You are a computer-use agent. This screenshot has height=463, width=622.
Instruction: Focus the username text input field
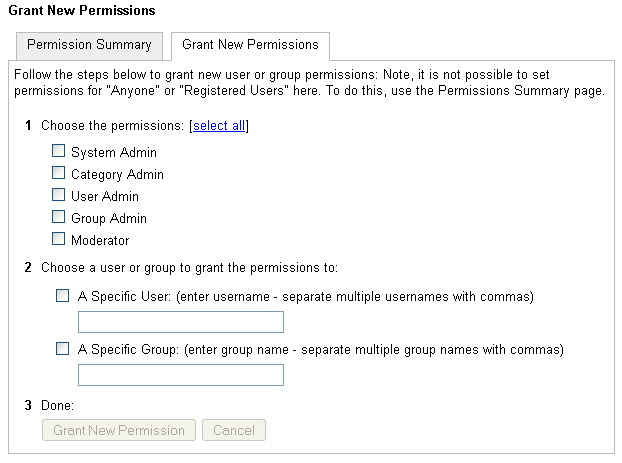click(181, 322)
